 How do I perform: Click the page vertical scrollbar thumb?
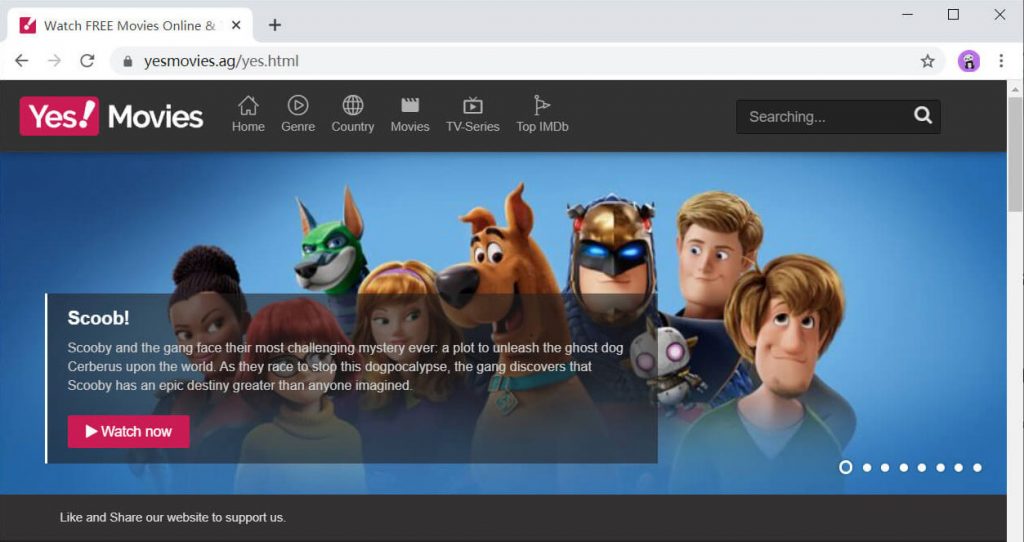pyautogui.click(x=1015, y=153)
